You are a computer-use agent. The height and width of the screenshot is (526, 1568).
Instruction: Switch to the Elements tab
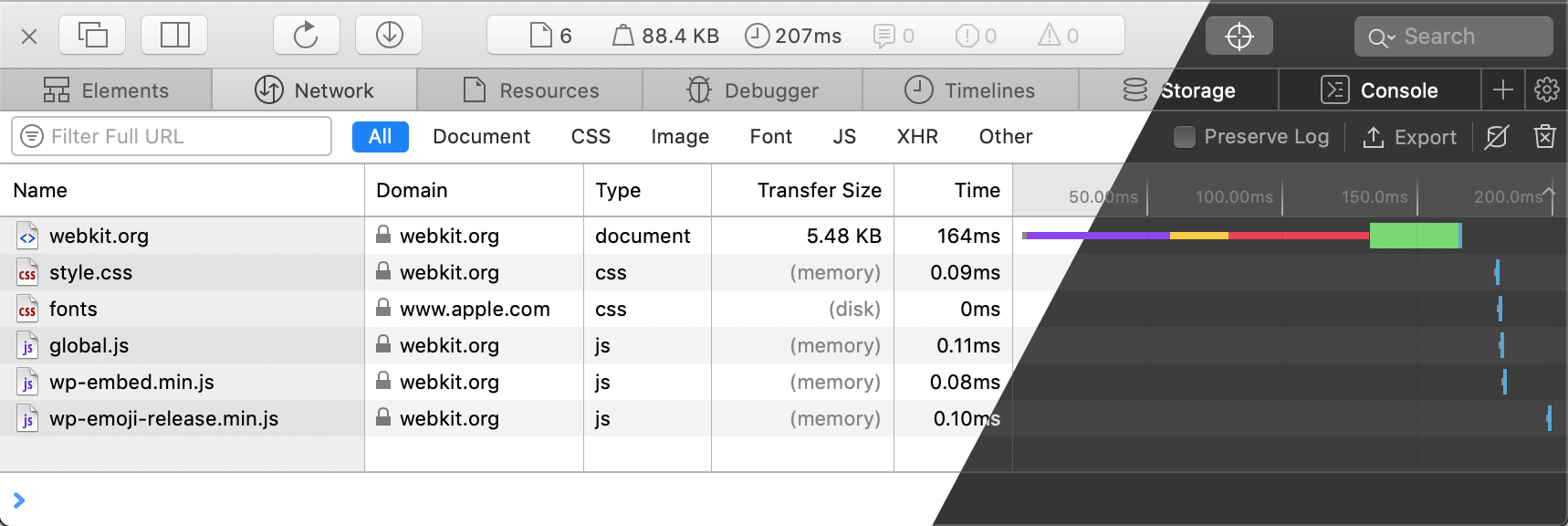106,90
